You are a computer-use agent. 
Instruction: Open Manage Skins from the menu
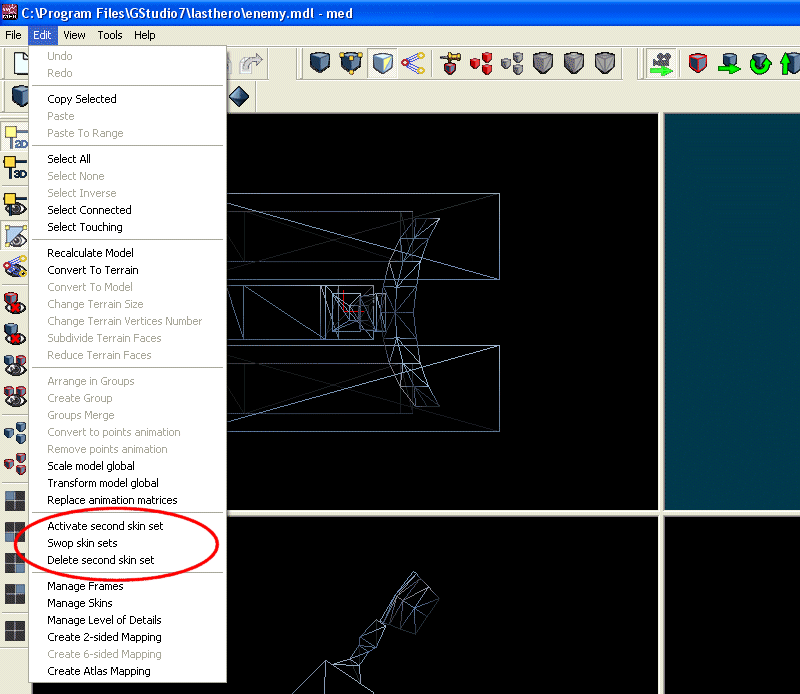click(x=80, y=603)
